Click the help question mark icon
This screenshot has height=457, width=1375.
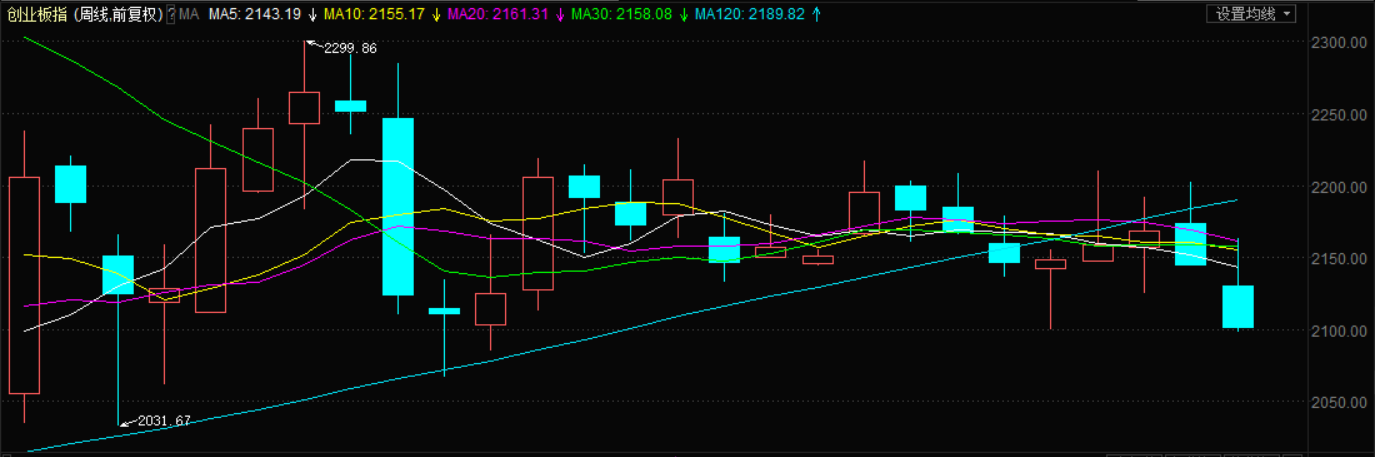(170, 14)
